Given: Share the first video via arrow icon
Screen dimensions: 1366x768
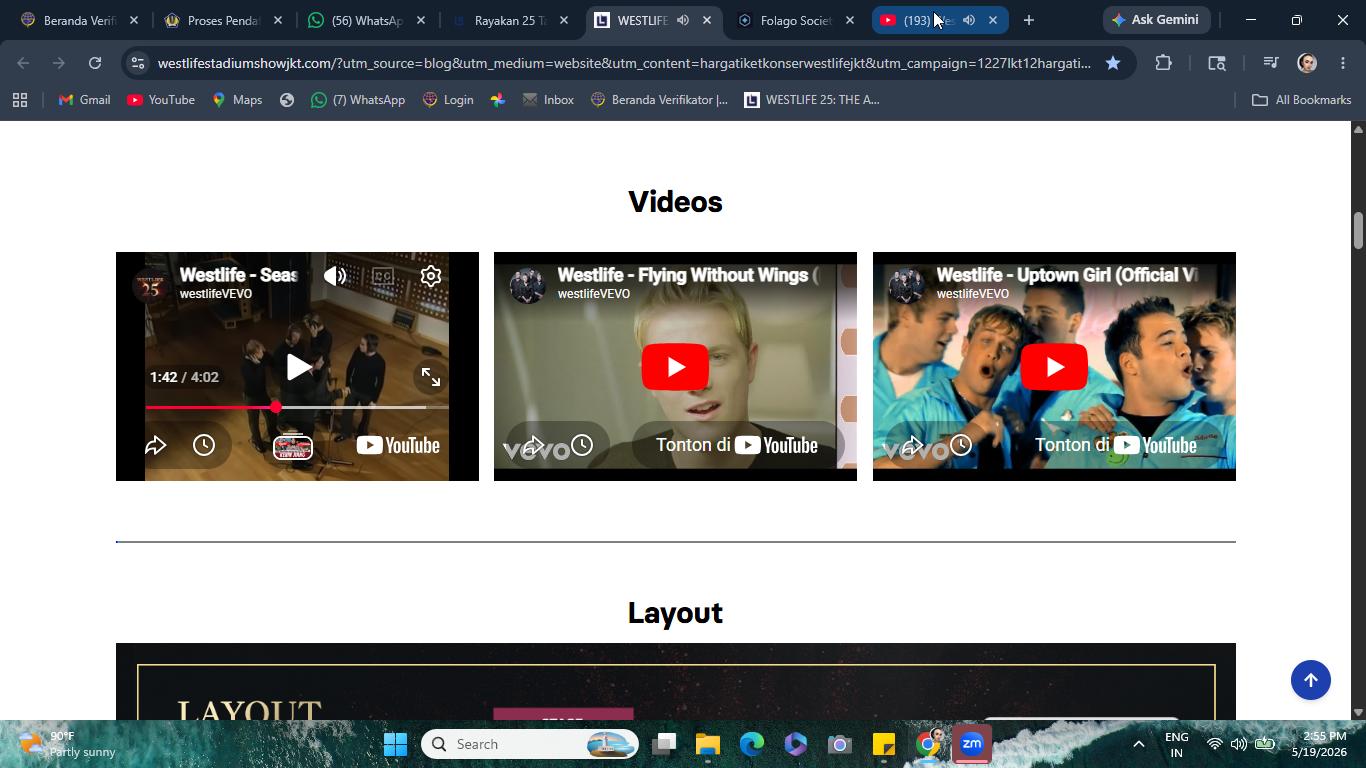Looking at the screenshot, I should pyautogui.click(x=156, y=445).
